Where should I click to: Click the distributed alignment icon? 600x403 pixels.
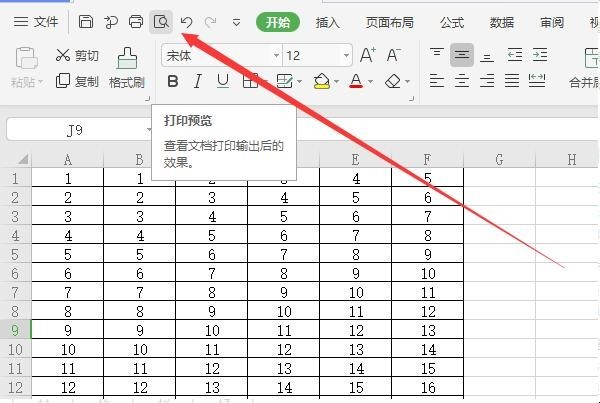pos(537,81)
